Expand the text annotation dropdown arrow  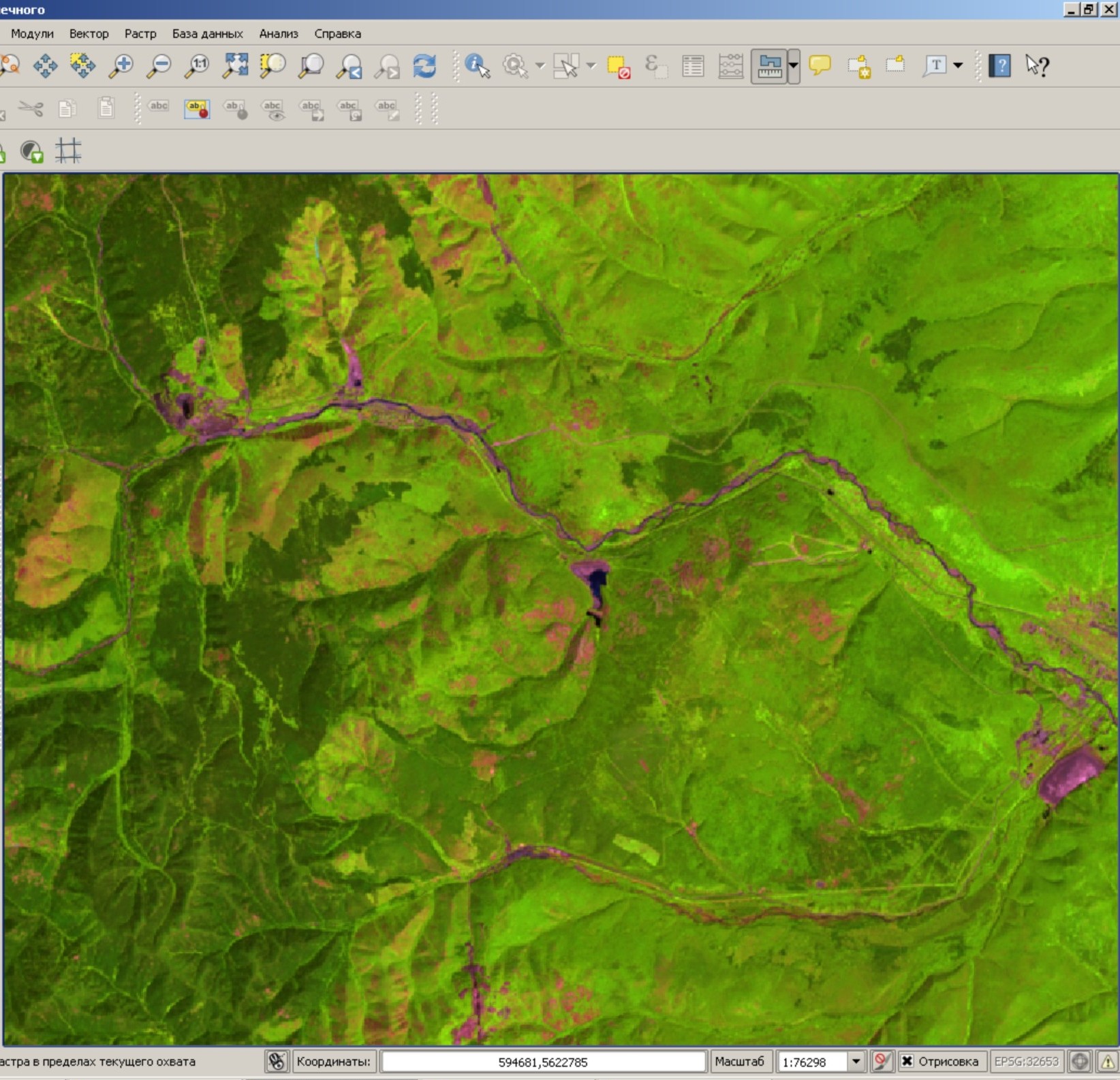(x=959, y=66)
